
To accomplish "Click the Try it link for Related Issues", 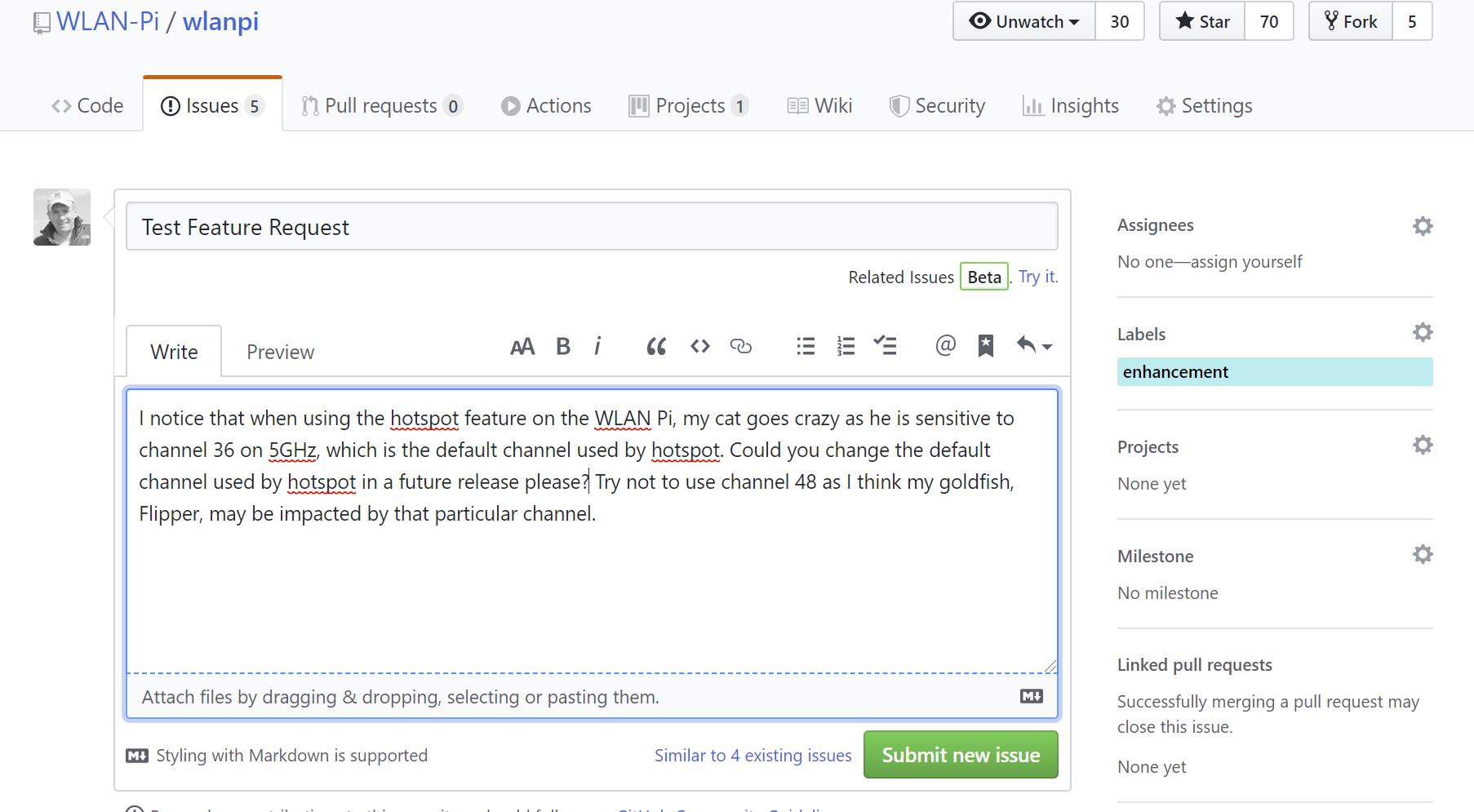I will click(1038, 277).
